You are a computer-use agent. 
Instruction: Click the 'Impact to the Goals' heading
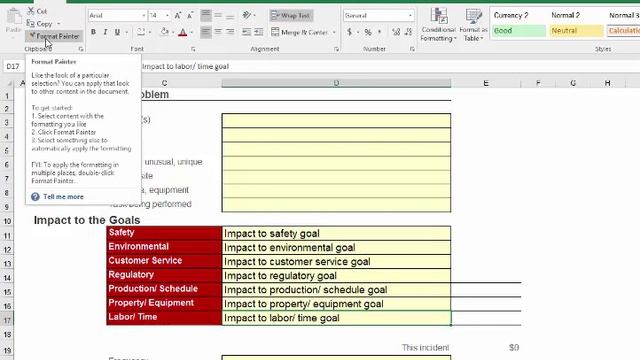87,220
